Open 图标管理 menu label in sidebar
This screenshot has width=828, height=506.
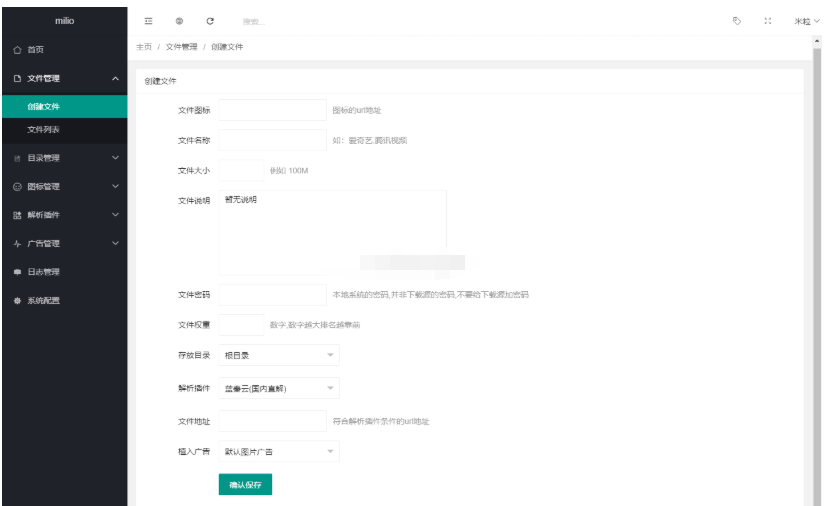[43, 186]
